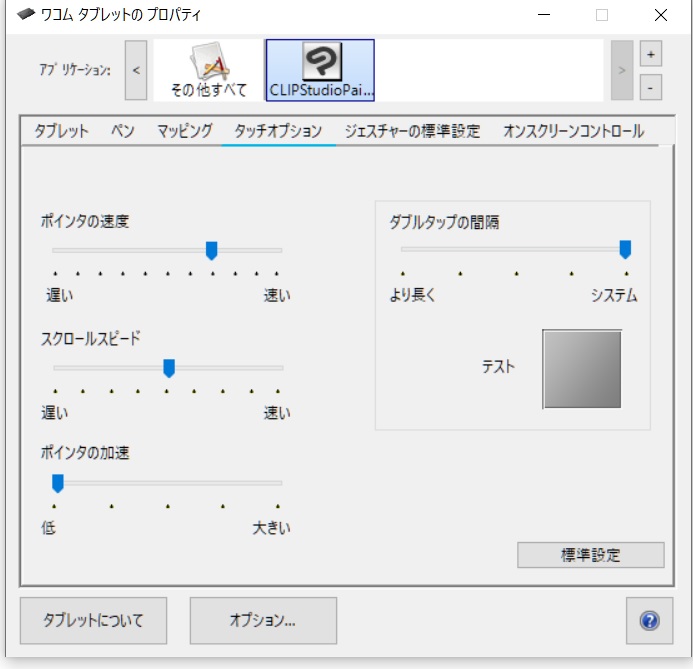Click the 低 label under pointer acceleration
Viewport: 693px width, 669px height.
click(x=49, y=528)
